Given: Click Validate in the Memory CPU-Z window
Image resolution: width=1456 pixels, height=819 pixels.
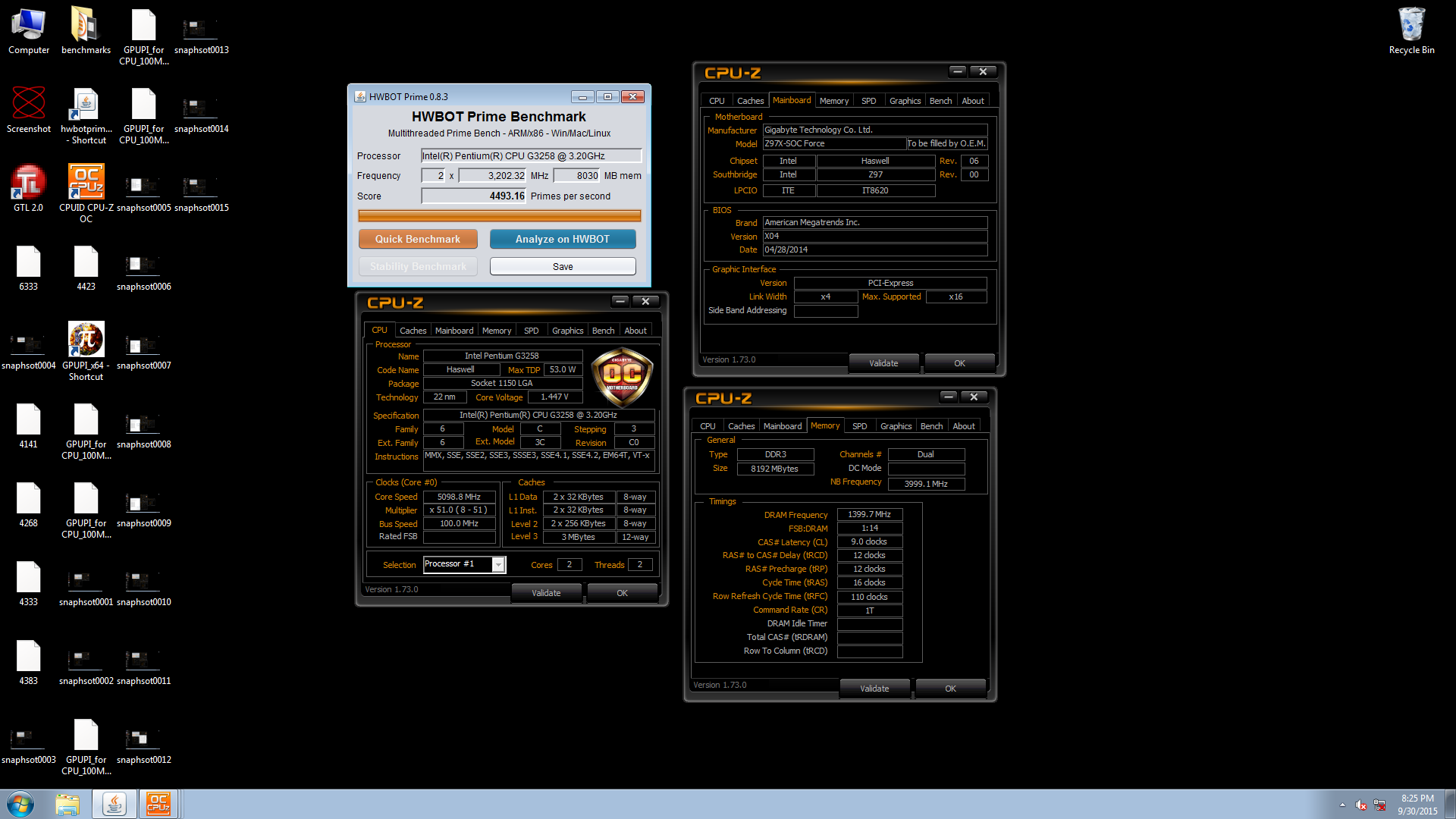Looking at the screenshot, I should tap(874, 689).
